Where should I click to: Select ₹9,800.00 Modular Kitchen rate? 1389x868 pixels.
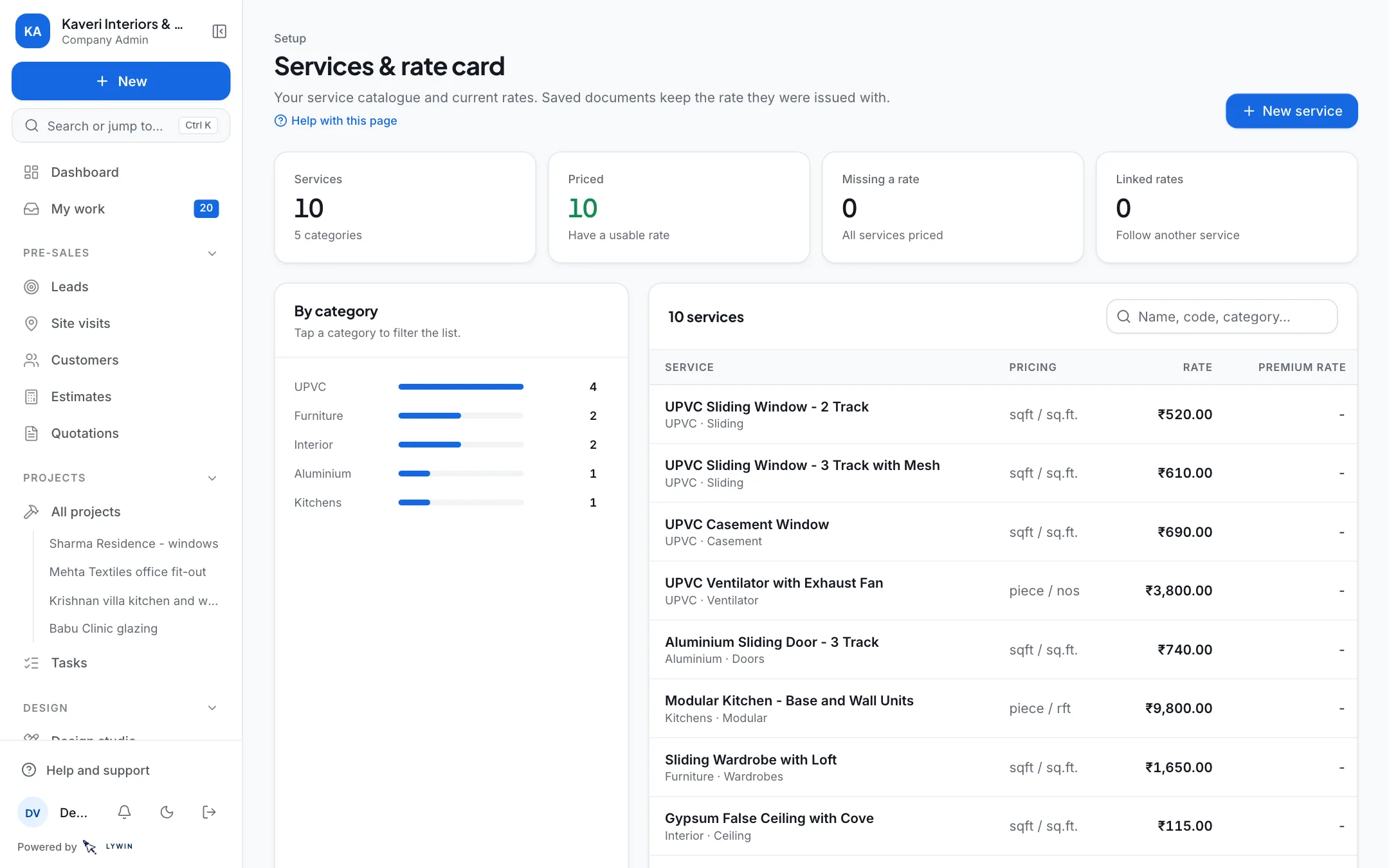coord(1178,709)
